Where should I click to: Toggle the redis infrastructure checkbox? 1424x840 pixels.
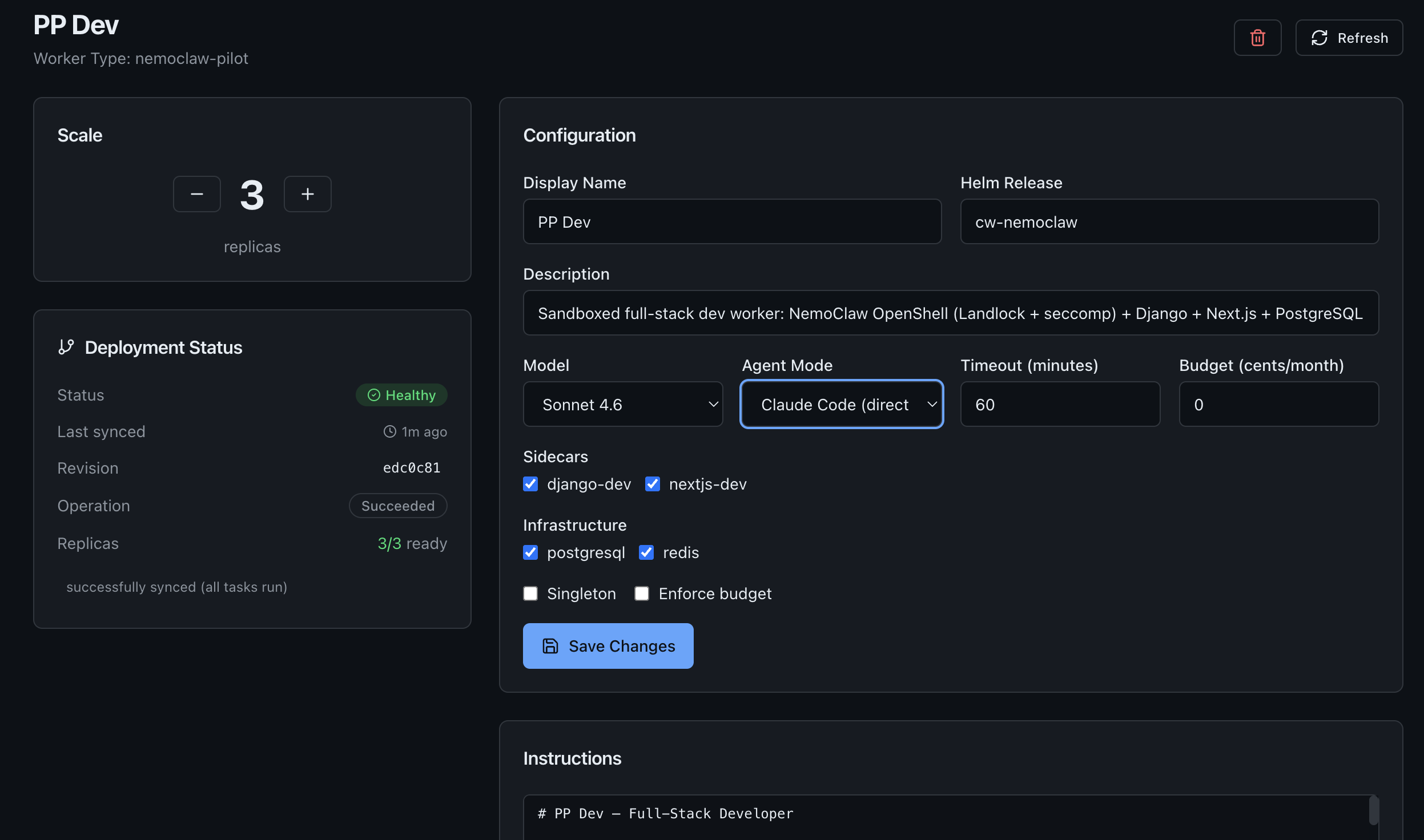pyautogui.click(x=646, y=552)
